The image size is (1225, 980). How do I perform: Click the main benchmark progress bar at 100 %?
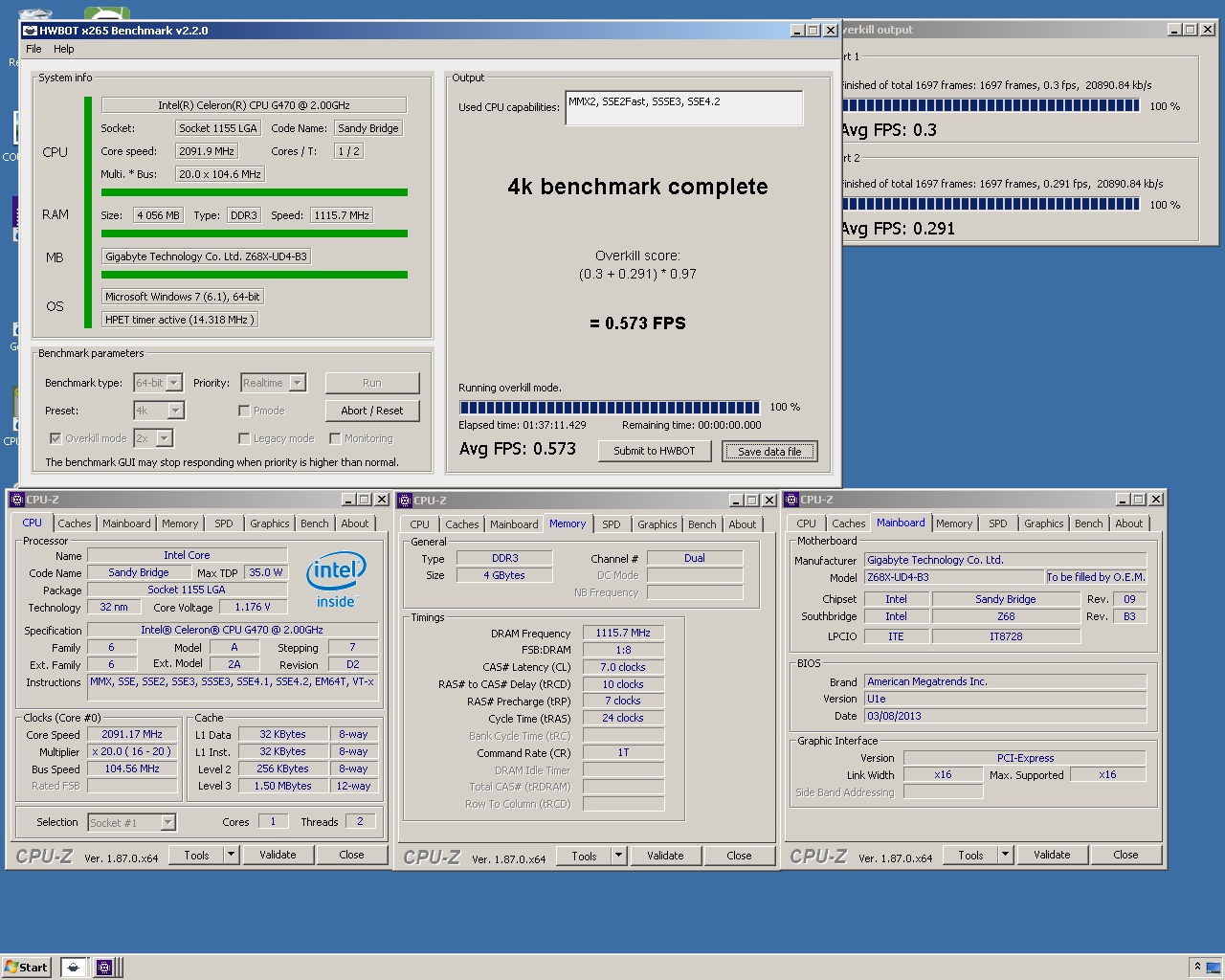(610, 408)
